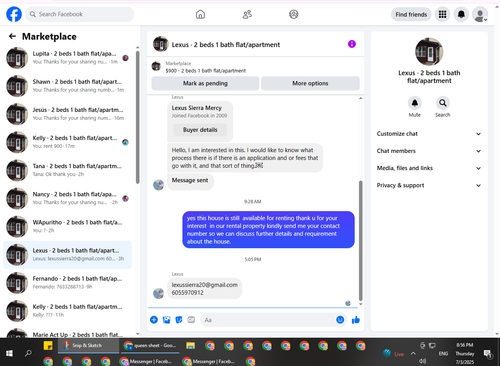Open Buyer details for Lexus
The height and width of the screenshot is (366, 500).
pyautogui.click(x=200, y=130)
